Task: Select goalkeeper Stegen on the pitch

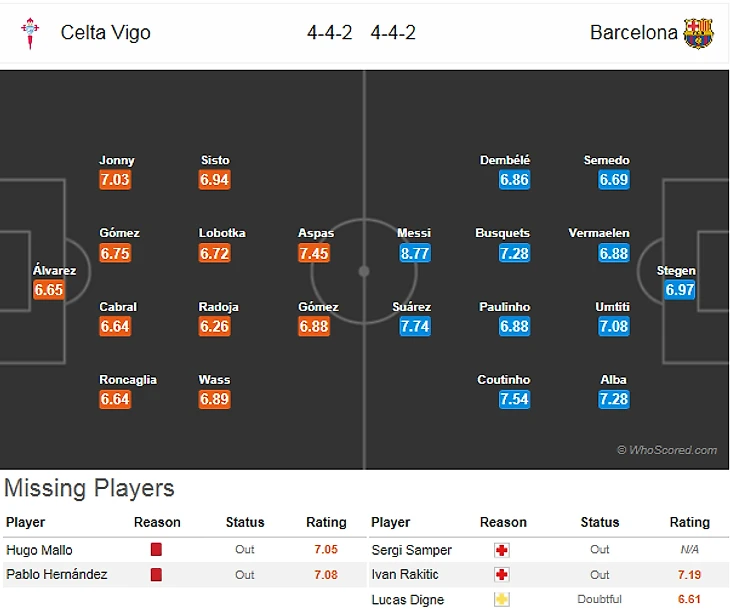Action: click(x=677, y=271)
